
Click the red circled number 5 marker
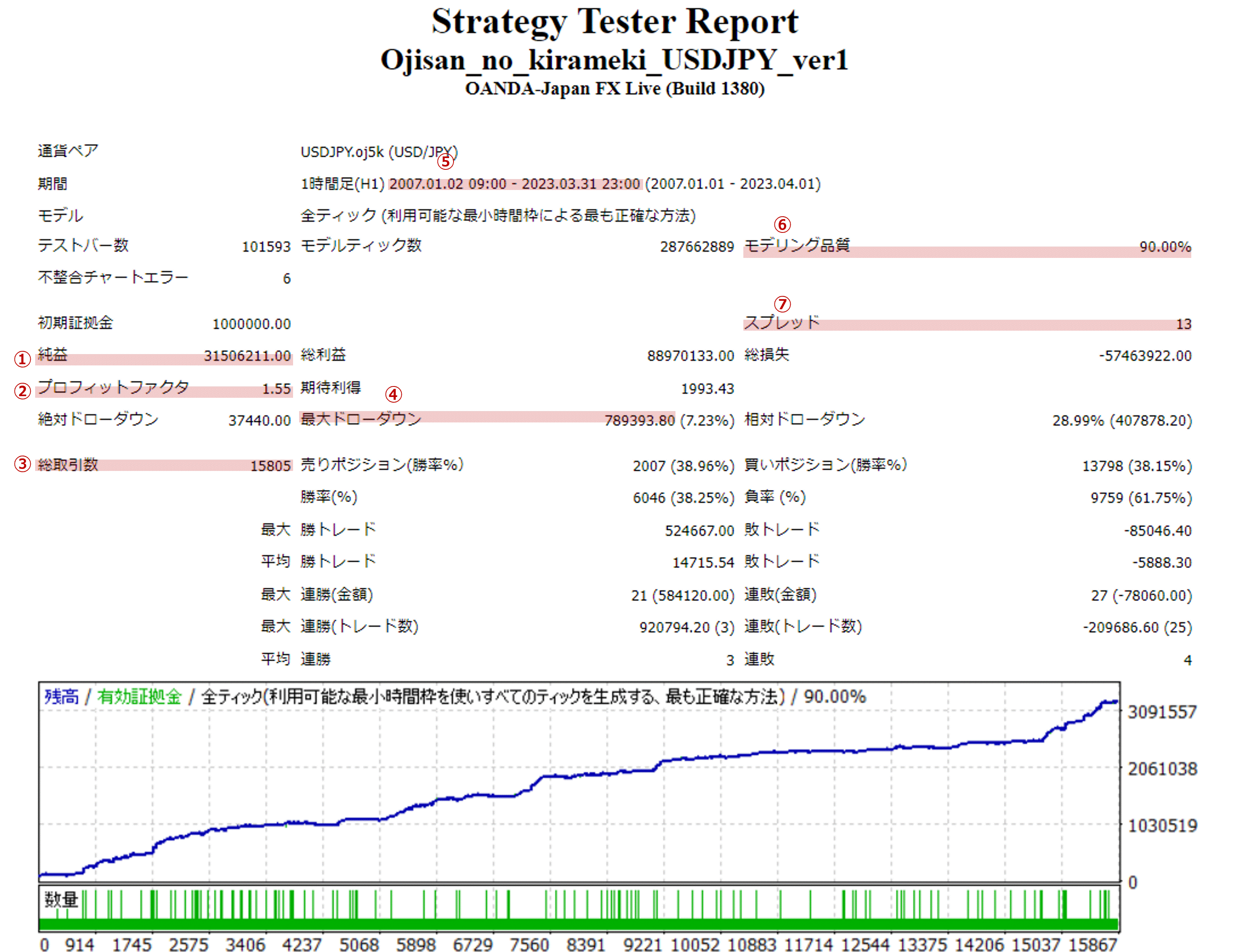[445, 162]
